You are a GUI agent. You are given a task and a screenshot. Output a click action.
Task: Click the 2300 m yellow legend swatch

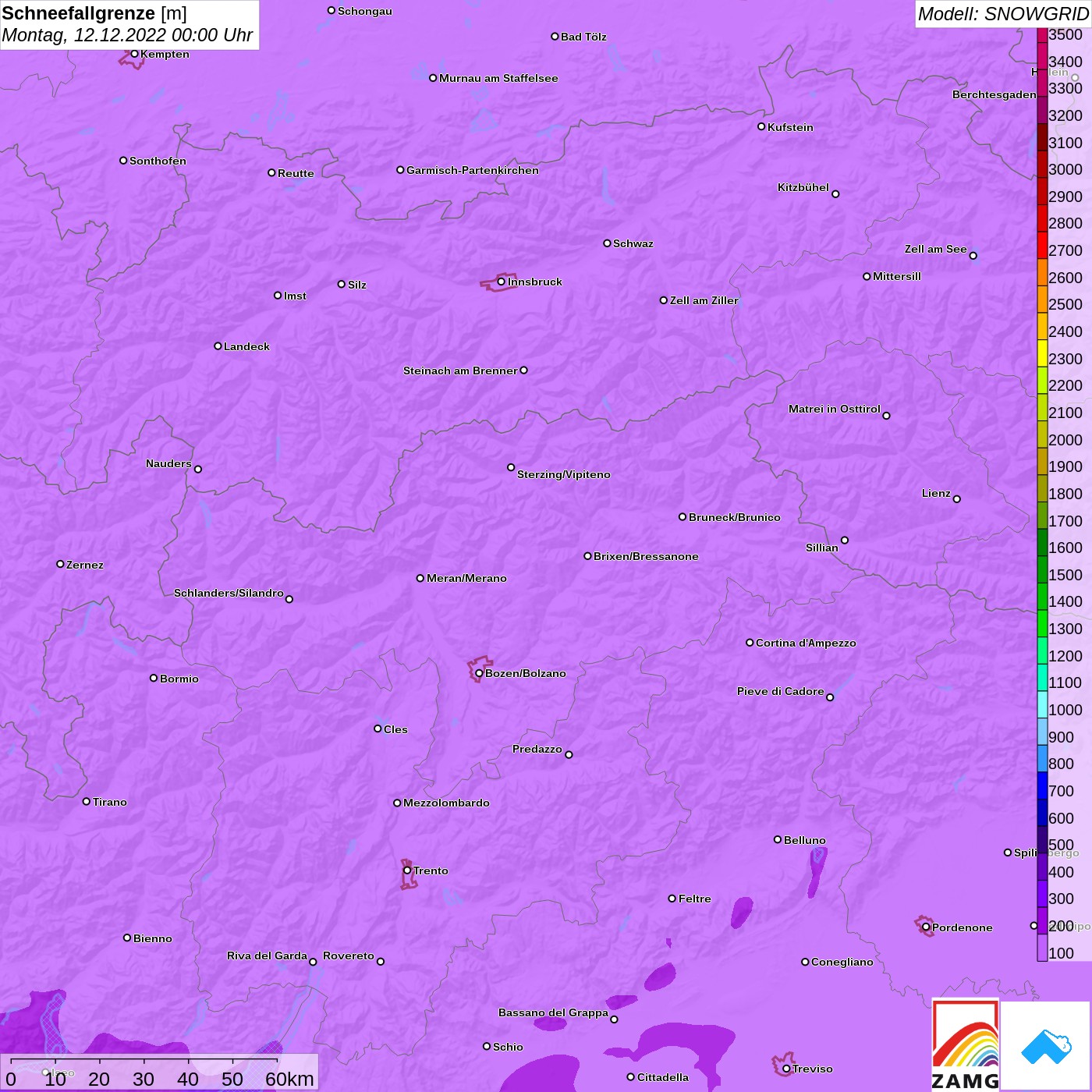point(1042,353)
